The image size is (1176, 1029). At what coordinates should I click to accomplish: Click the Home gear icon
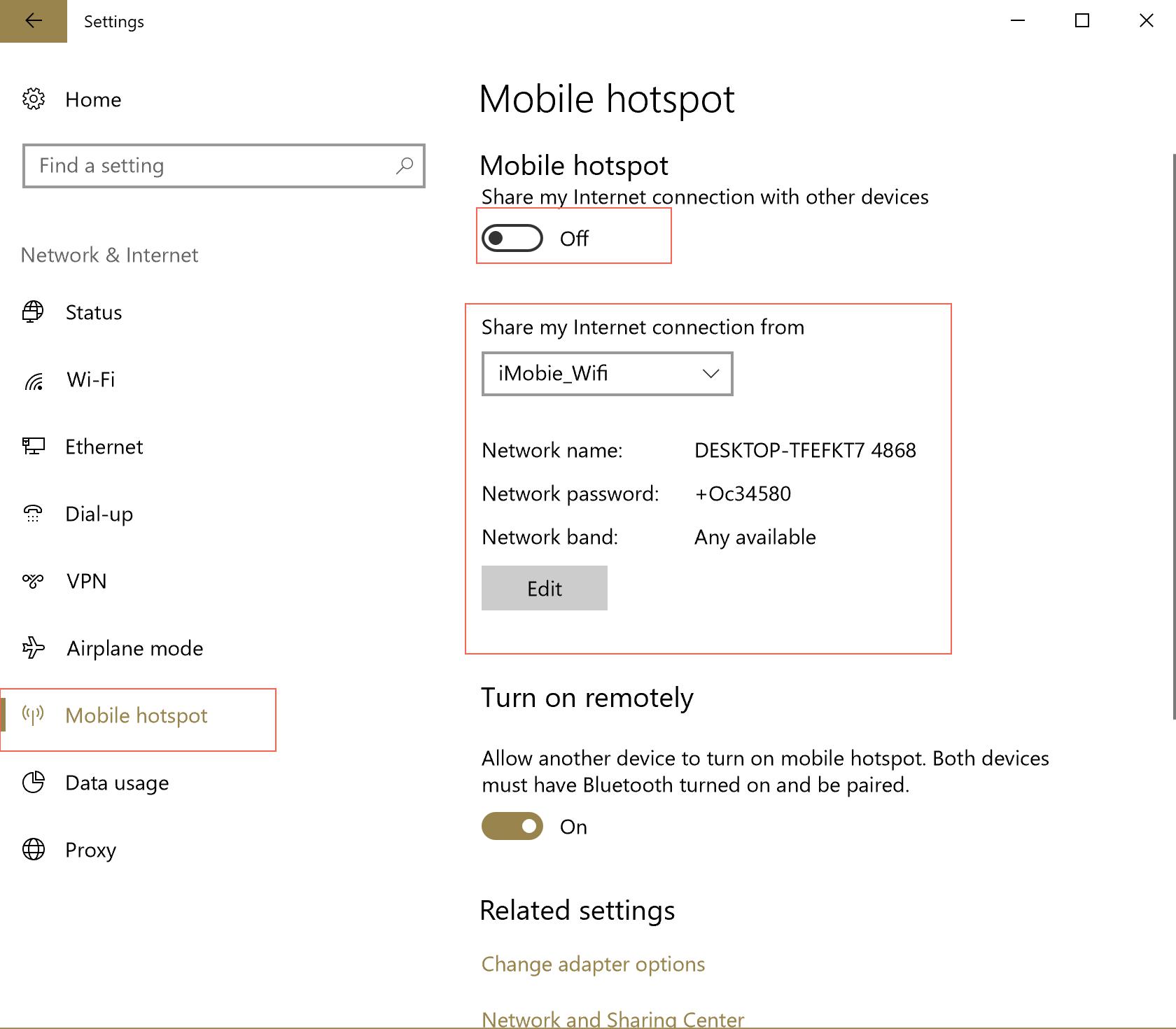click(34, 99)
